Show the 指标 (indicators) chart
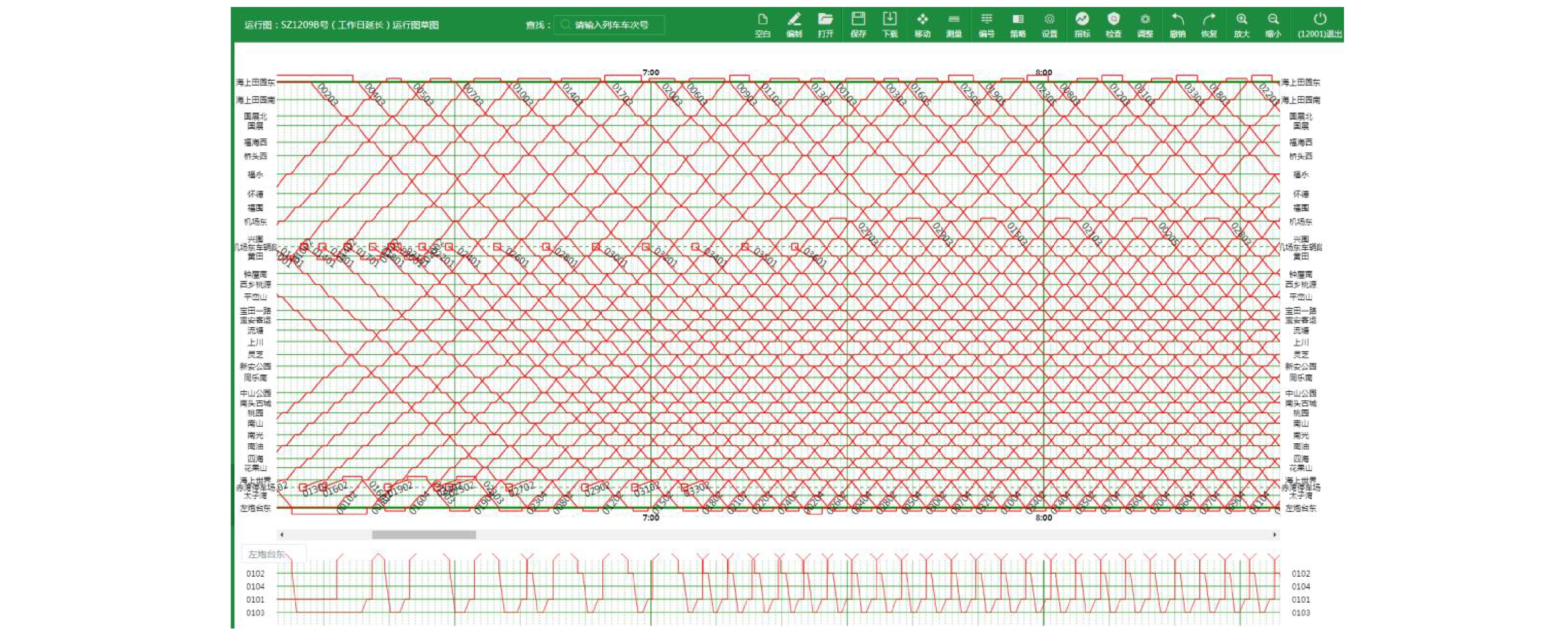Viewport: 1568px width, 632px height. click(x=1082, y=24)
